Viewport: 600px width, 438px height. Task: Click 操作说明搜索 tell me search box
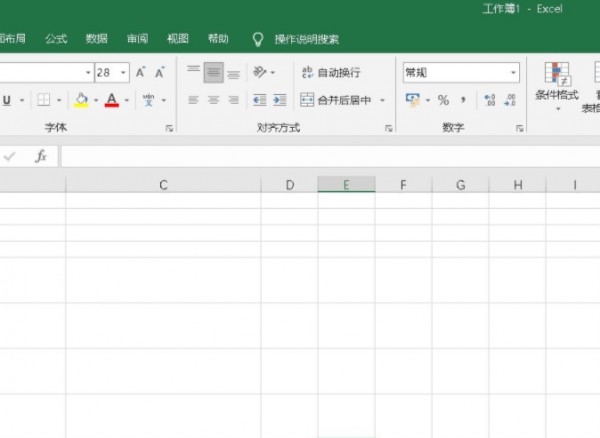pos(307,39)
